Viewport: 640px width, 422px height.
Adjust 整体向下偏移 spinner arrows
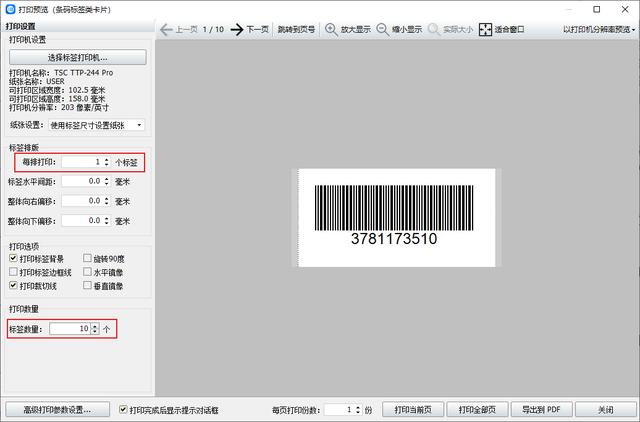point(107,220)
